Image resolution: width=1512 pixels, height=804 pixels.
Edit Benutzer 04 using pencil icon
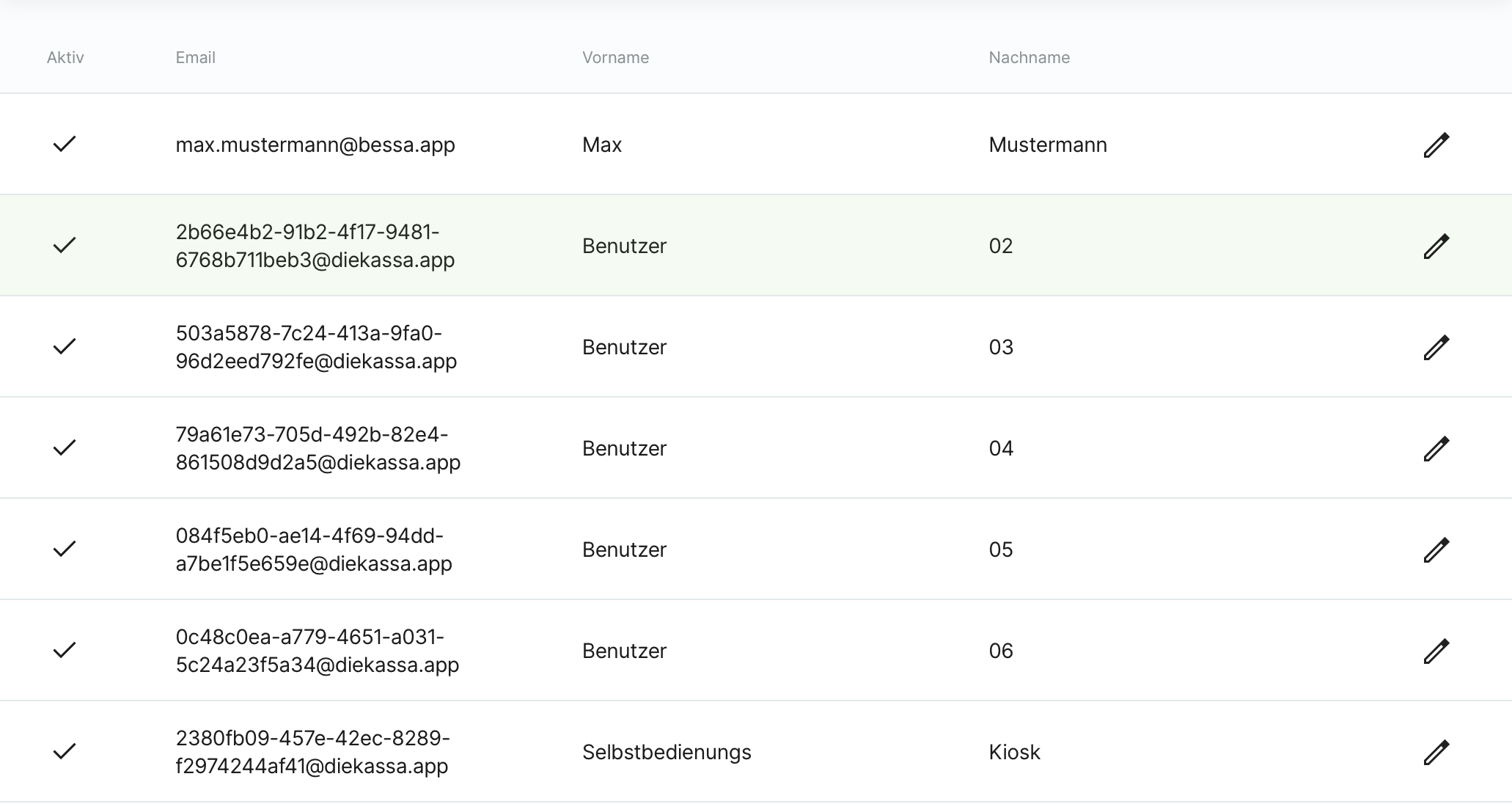pyautogui.click(x=1436, y=448)
